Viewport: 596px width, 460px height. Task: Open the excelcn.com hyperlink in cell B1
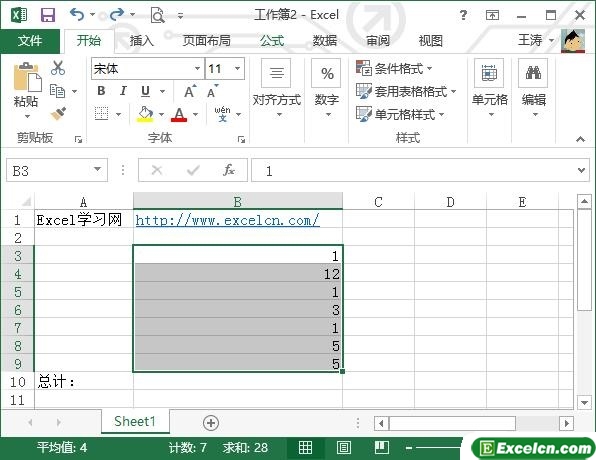point(227,220)
